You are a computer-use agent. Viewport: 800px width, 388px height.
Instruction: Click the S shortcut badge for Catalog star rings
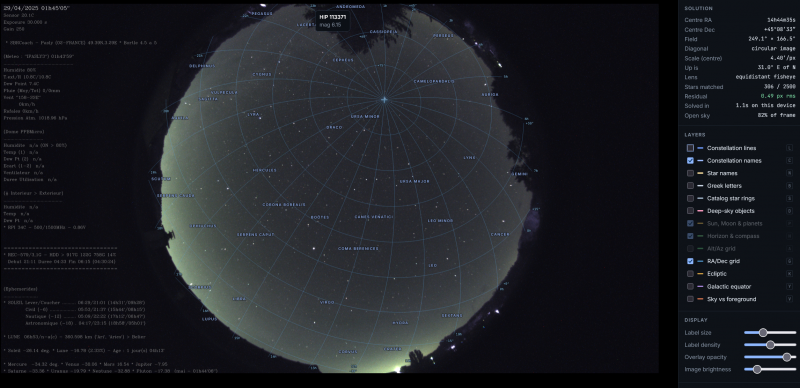(x=789, y=198)
